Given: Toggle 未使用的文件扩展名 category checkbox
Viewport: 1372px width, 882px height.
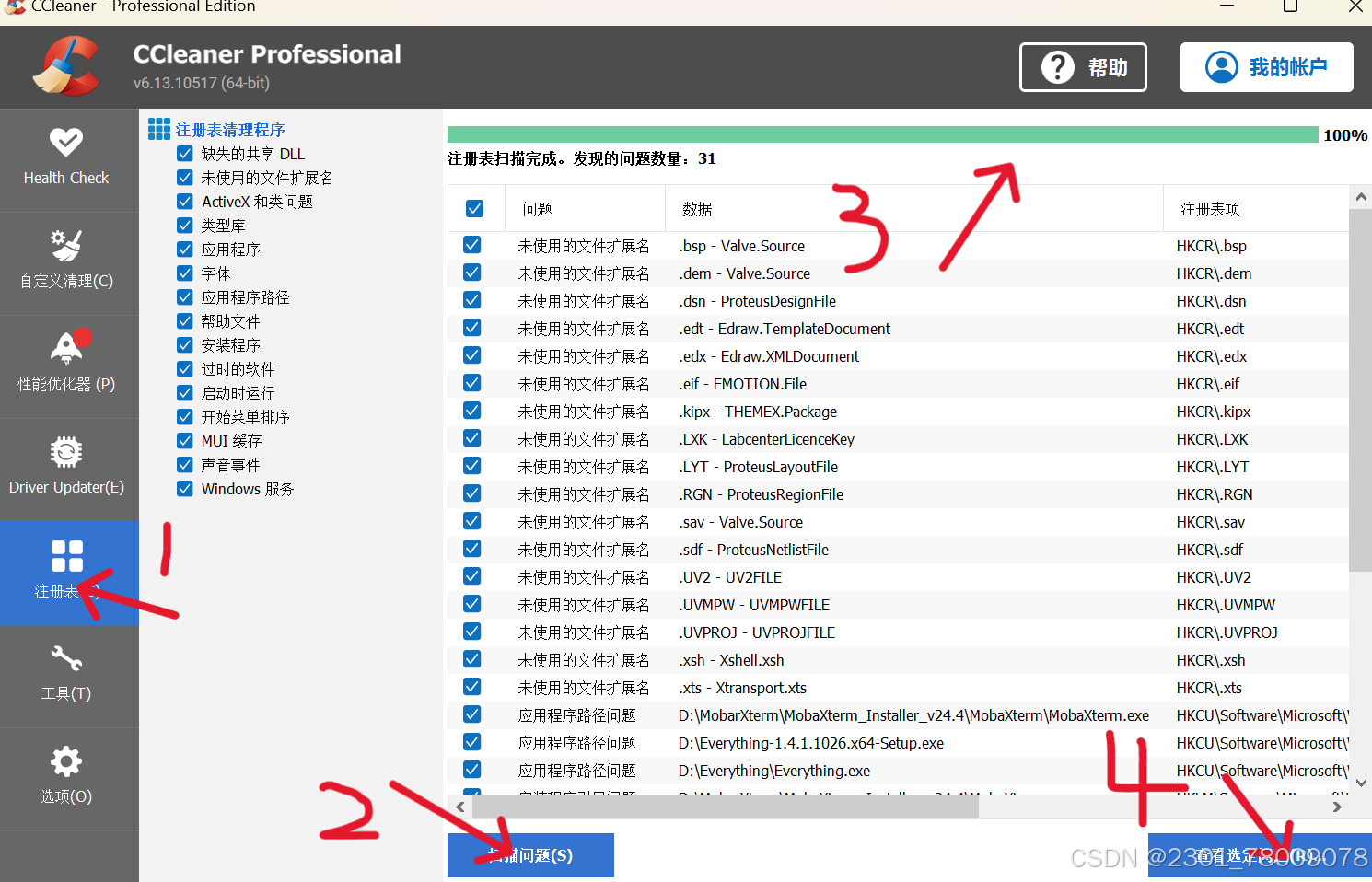Looking at the screenshot, I should pyautogui.click(x=185, y=178).
